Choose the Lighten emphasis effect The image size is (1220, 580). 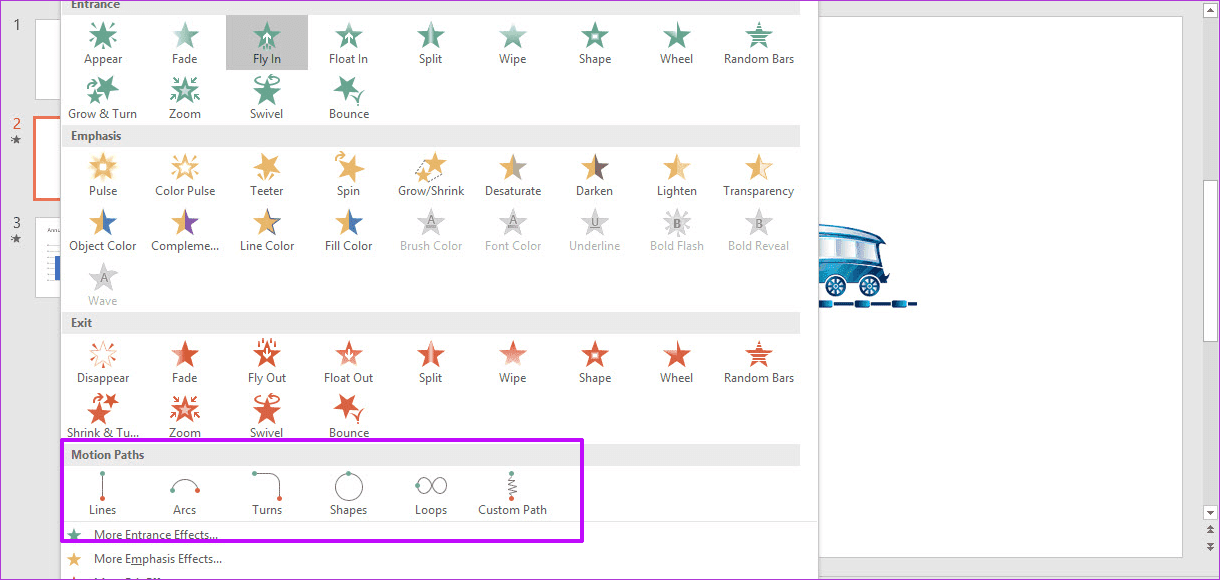(x=677, y=175)
